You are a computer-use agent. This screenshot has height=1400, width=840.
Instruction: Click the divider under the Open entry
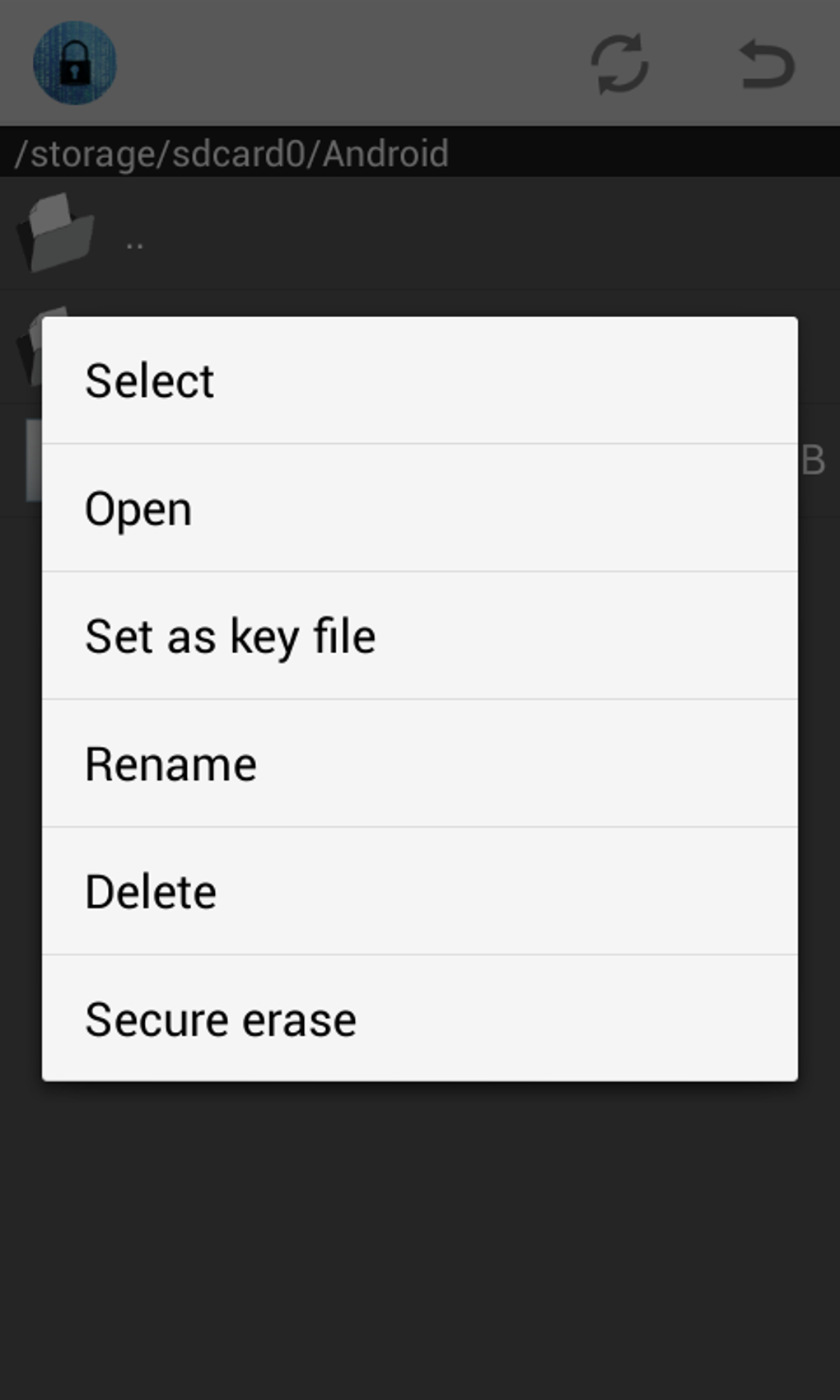tap(420, 571)
